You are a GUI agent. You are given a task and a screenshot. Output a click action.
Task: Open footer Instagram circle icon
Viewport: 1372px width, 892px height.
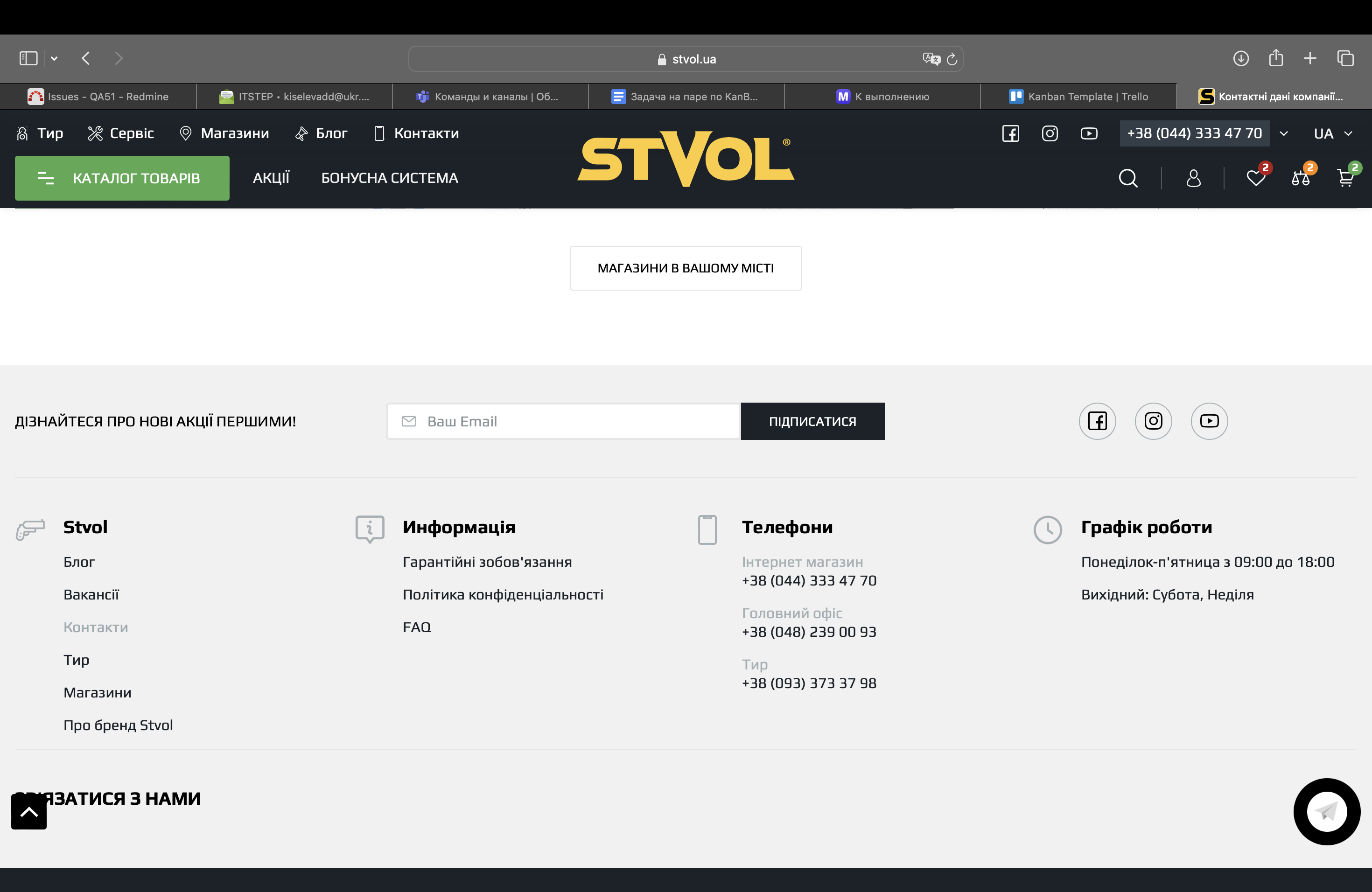[1153, 421]
